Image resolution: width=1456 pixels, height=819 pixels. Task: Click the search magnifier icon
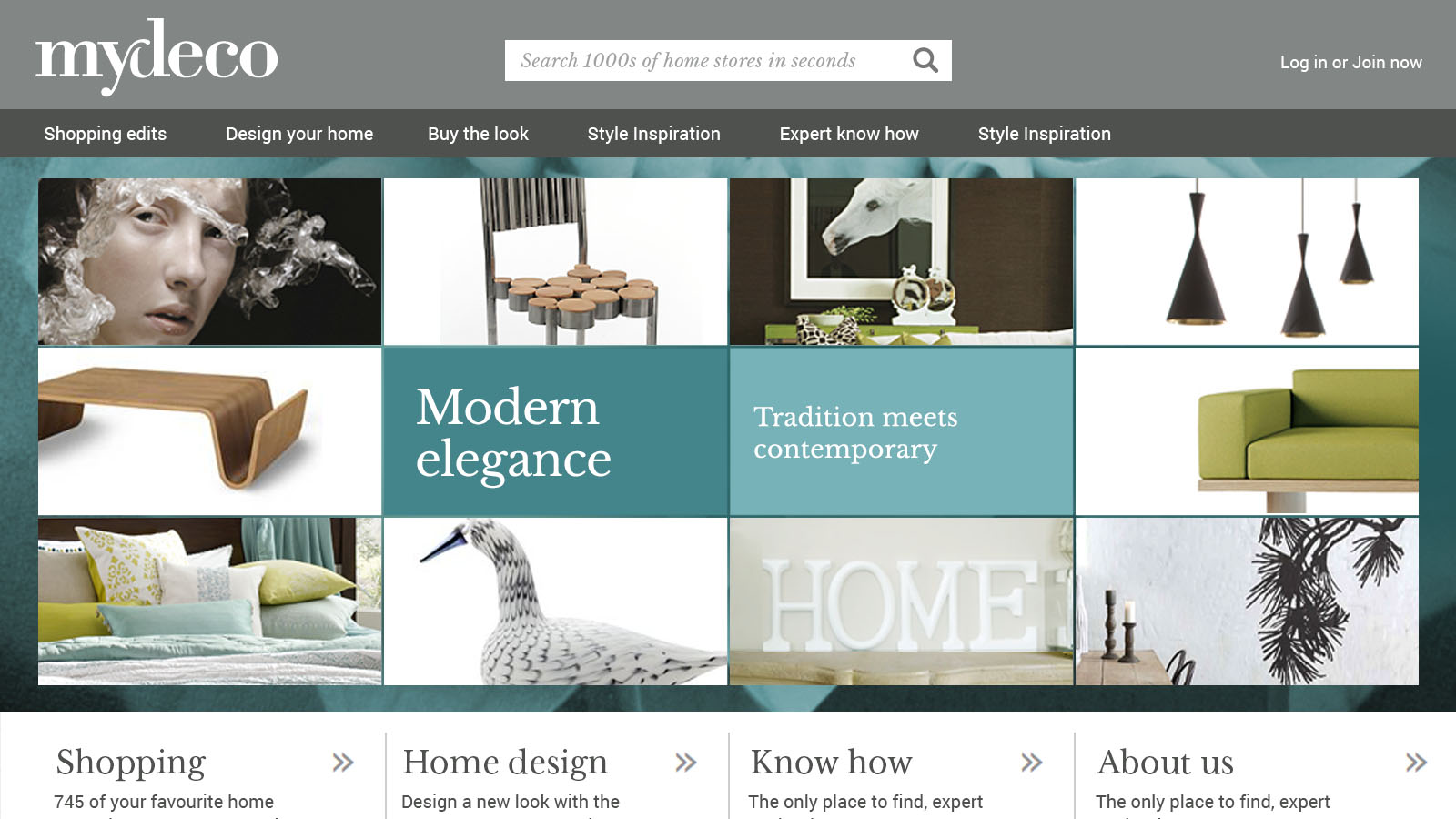point(925,60)
